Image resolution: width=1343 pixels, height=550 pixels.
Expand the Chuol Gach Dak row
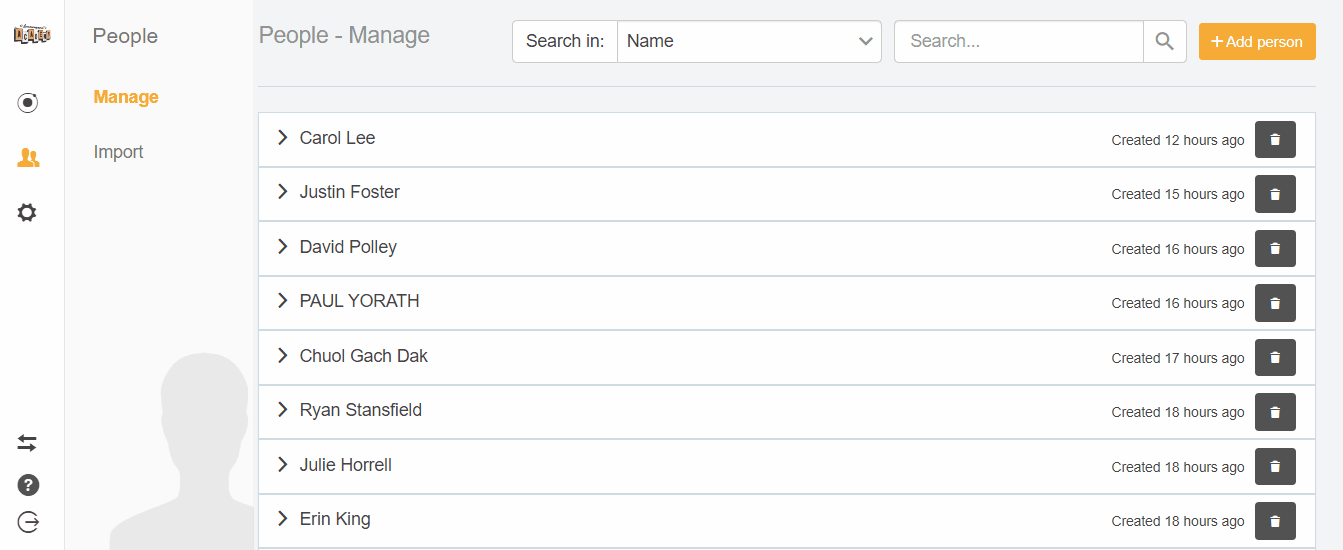coord(282,356)
